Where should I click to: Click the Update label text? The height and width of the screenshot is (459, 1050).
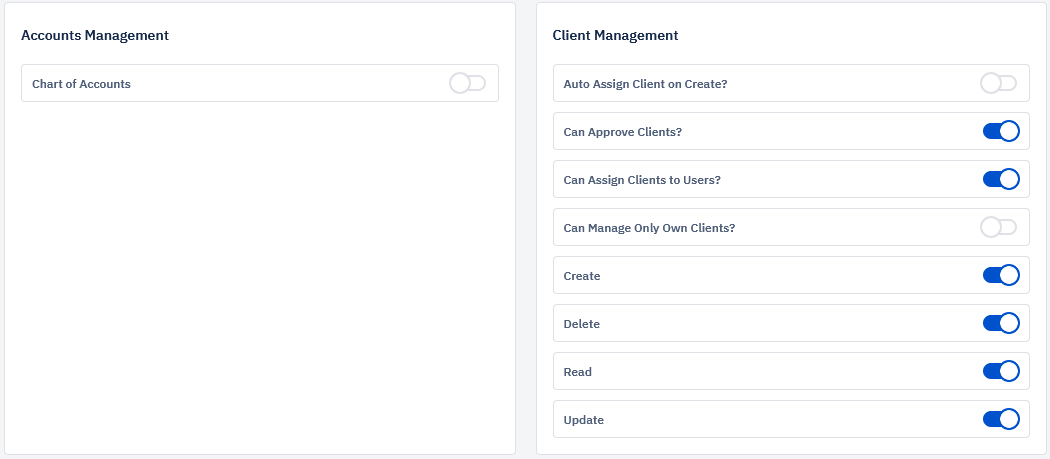click(584, 420)
